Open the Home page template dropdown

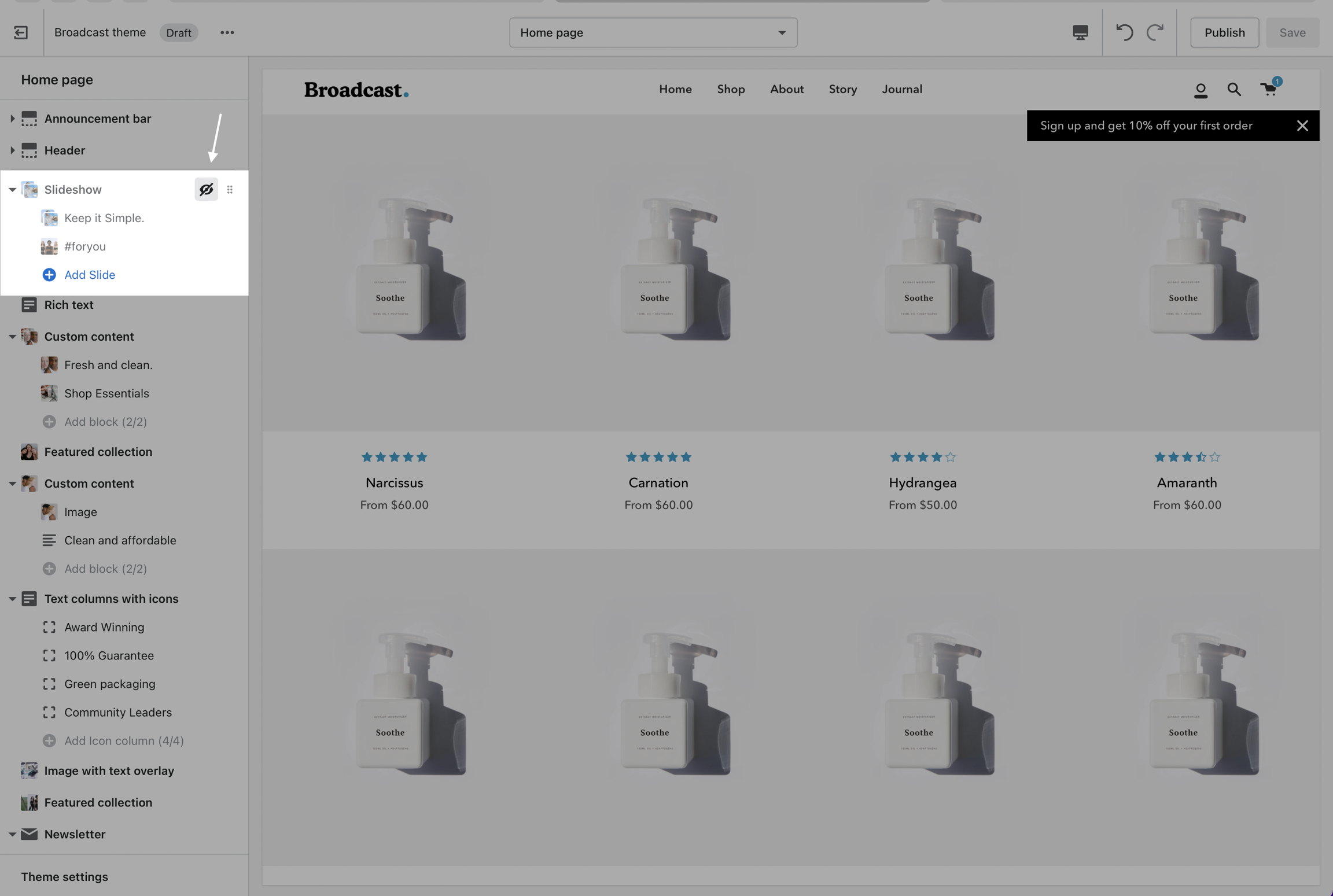pyautogui.click(x=653, y=32)
